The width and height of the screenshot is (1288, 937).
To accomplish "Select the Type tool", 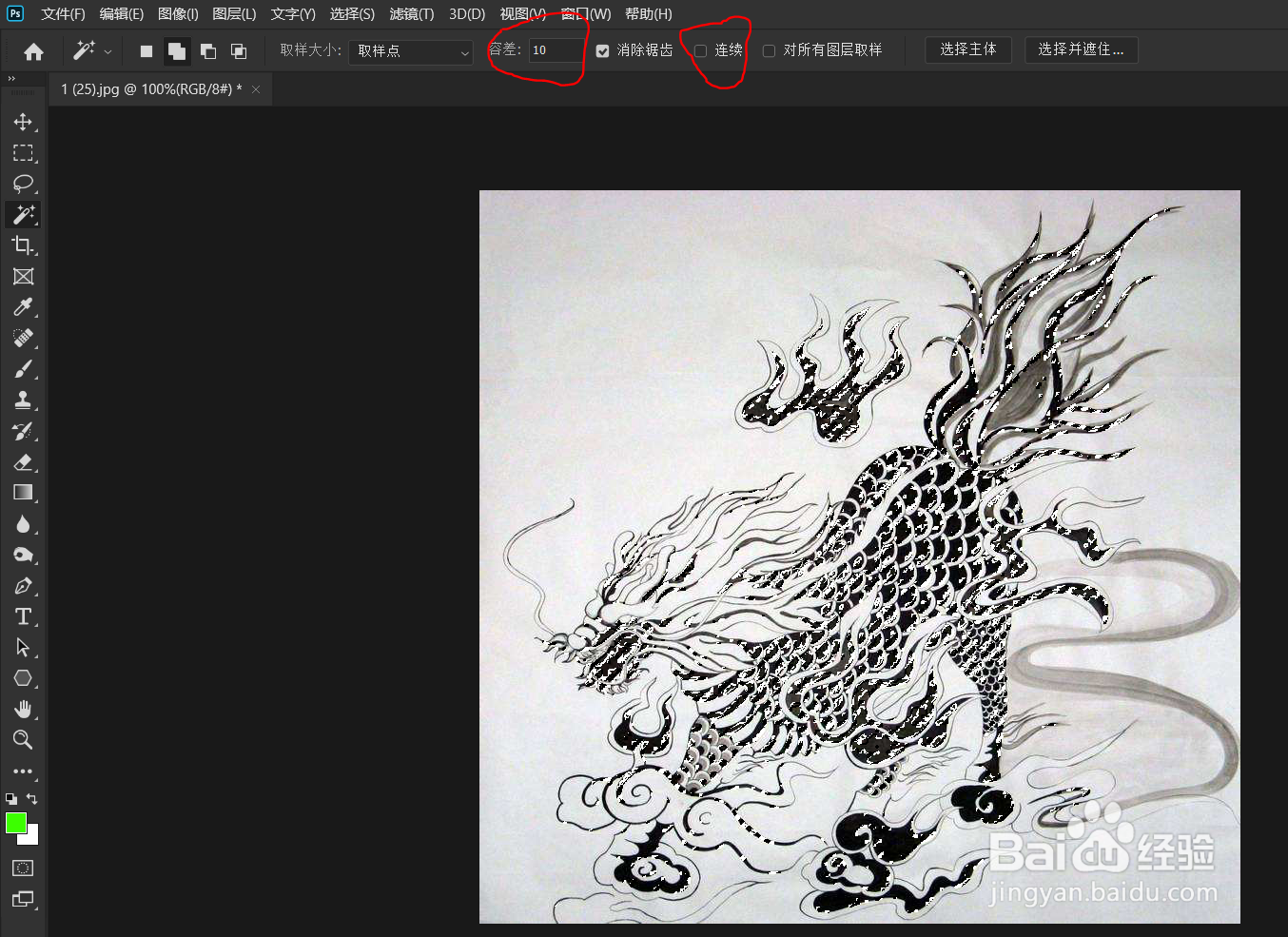I will [23, 616].
